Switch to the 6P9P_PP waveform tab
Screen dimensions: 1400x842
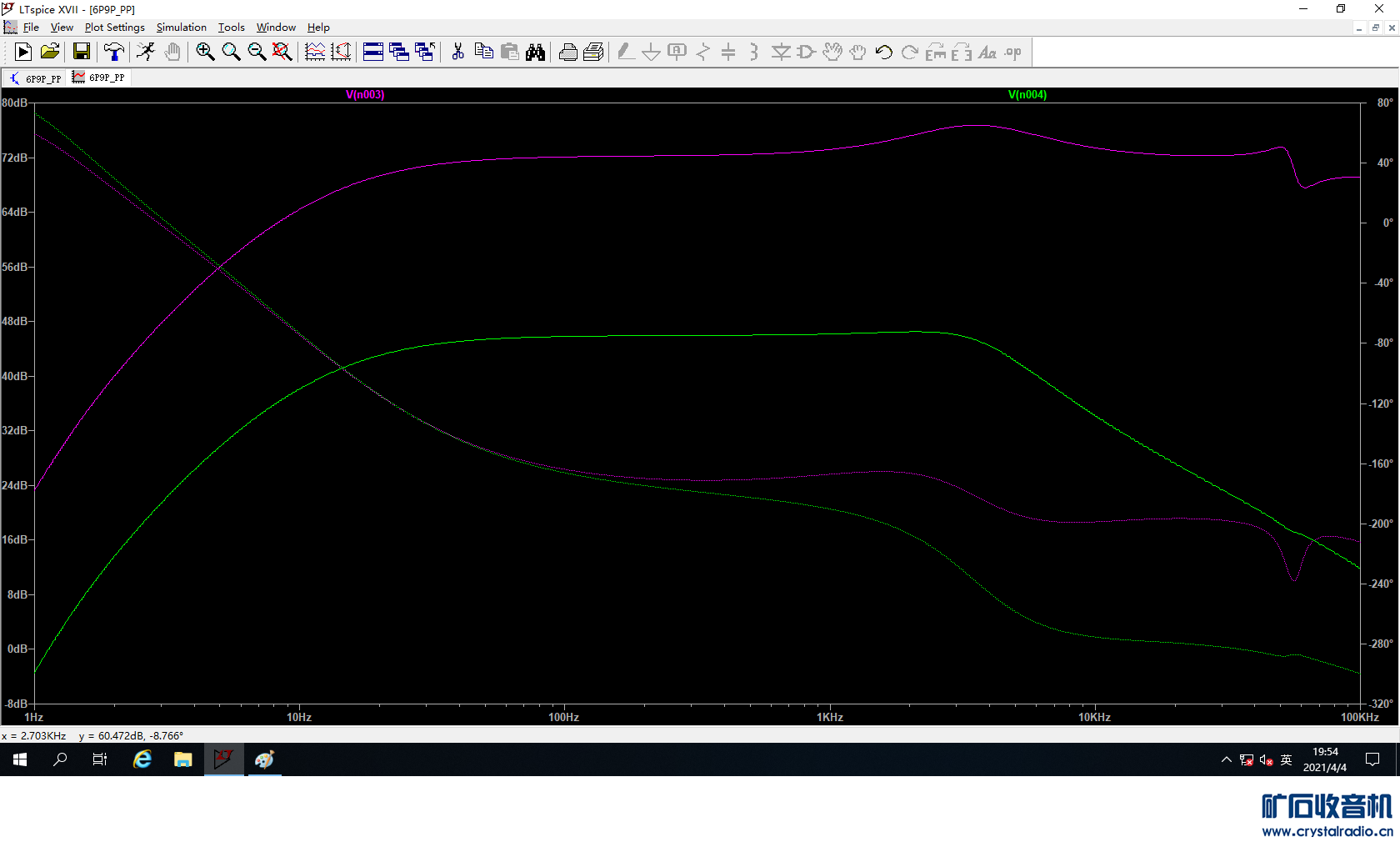coord(98,78)
